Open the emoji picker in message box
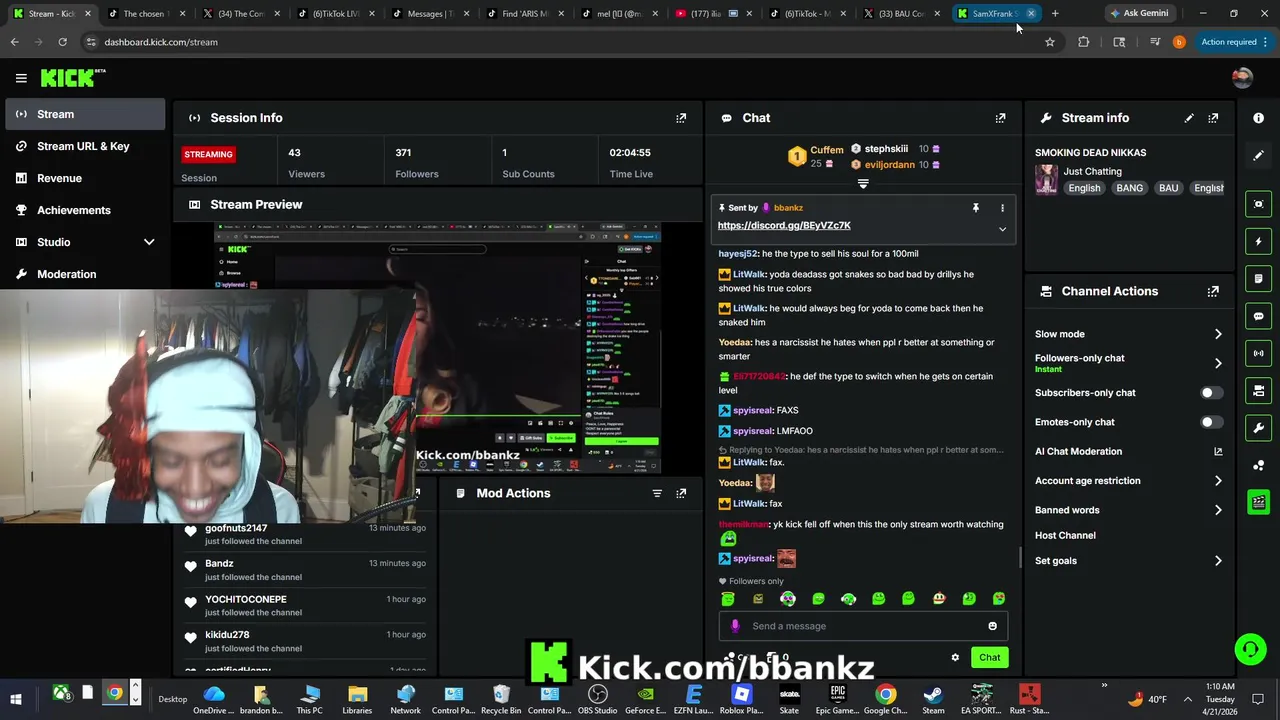The height and width of the screenshot is (720, 1280). (x=992, y=626)
